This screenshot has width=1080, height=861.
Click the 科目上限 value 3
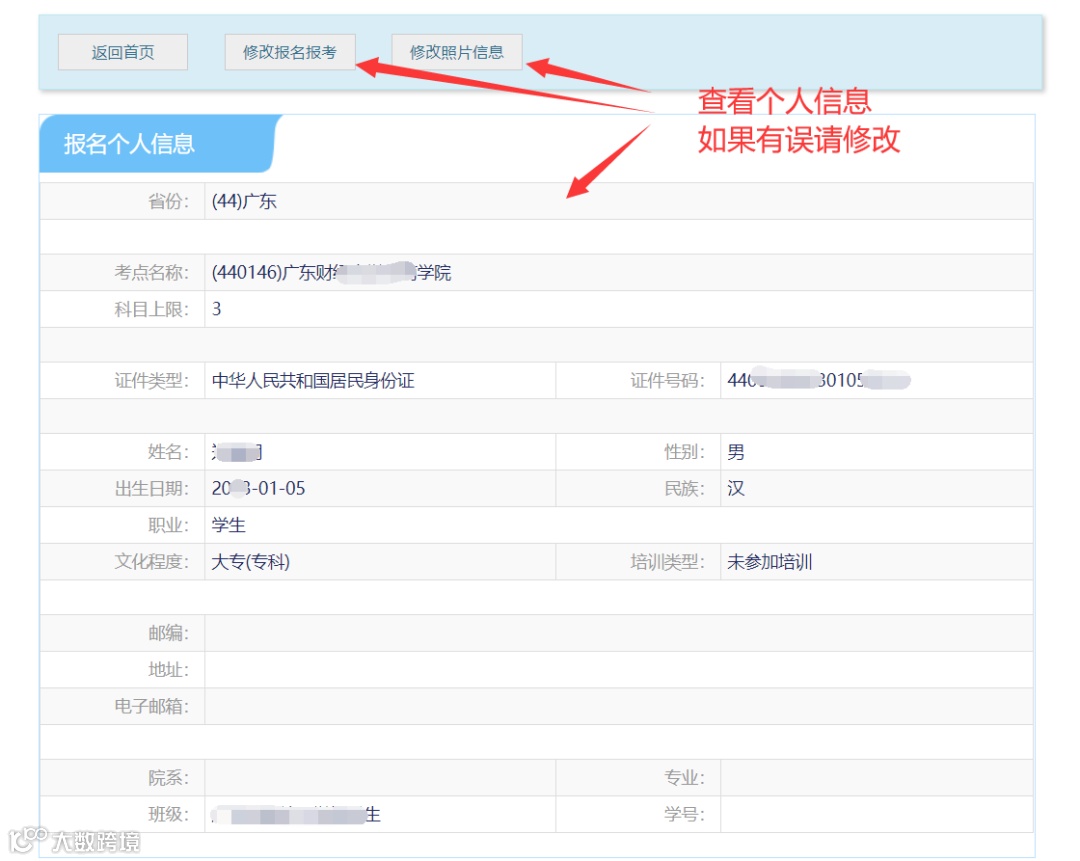pyautogui.click(x=216, y=309)
